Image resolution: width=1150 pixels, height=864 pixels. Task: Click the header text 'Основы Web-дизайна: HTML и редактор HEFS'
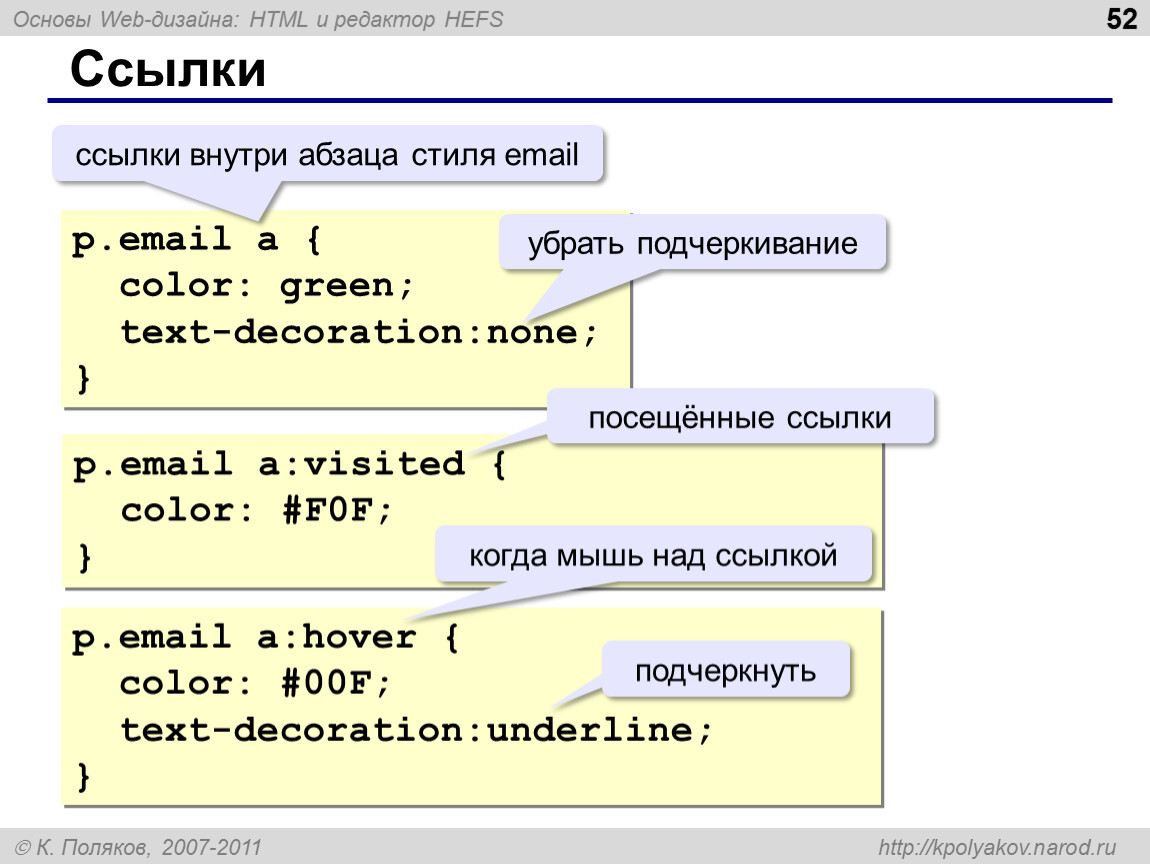click(258, 19)
